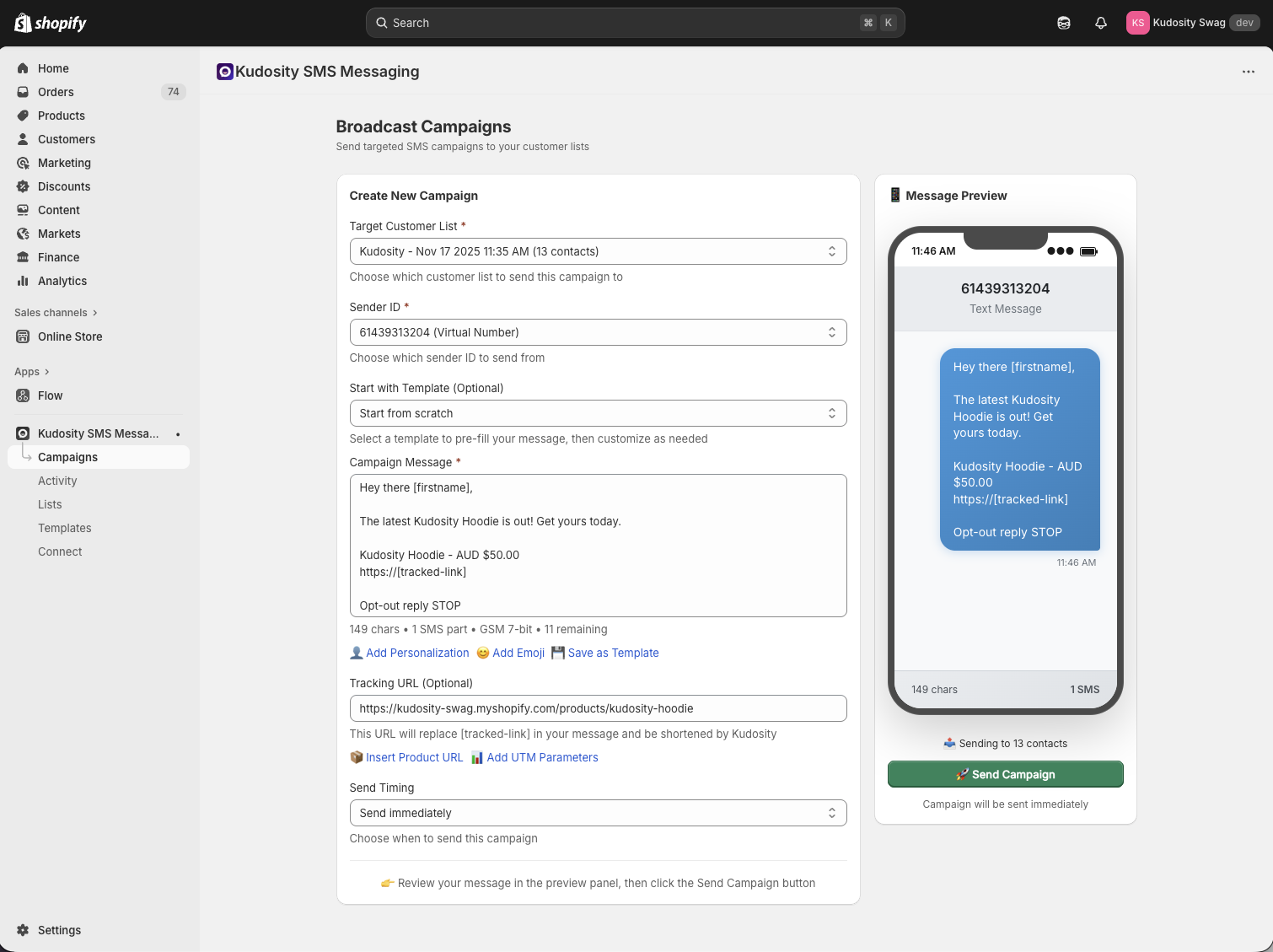Focus the top Search bar

coord(635,23)
